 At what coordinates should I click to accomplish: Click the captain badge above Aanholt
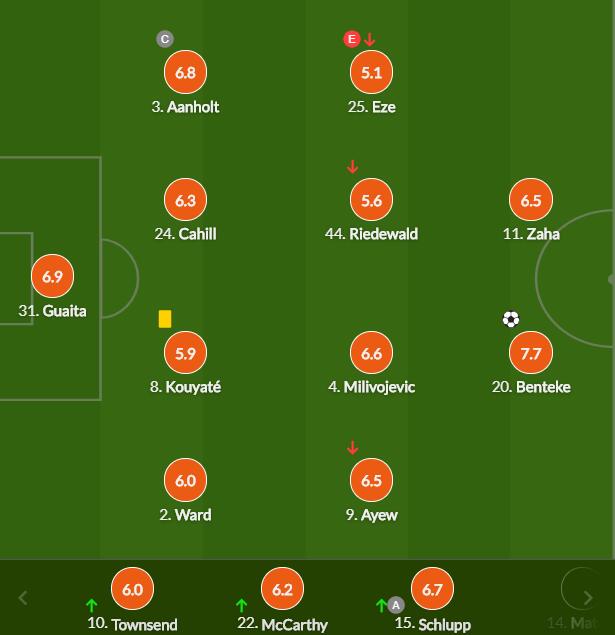pyautogui.click(x=165, y=39)
